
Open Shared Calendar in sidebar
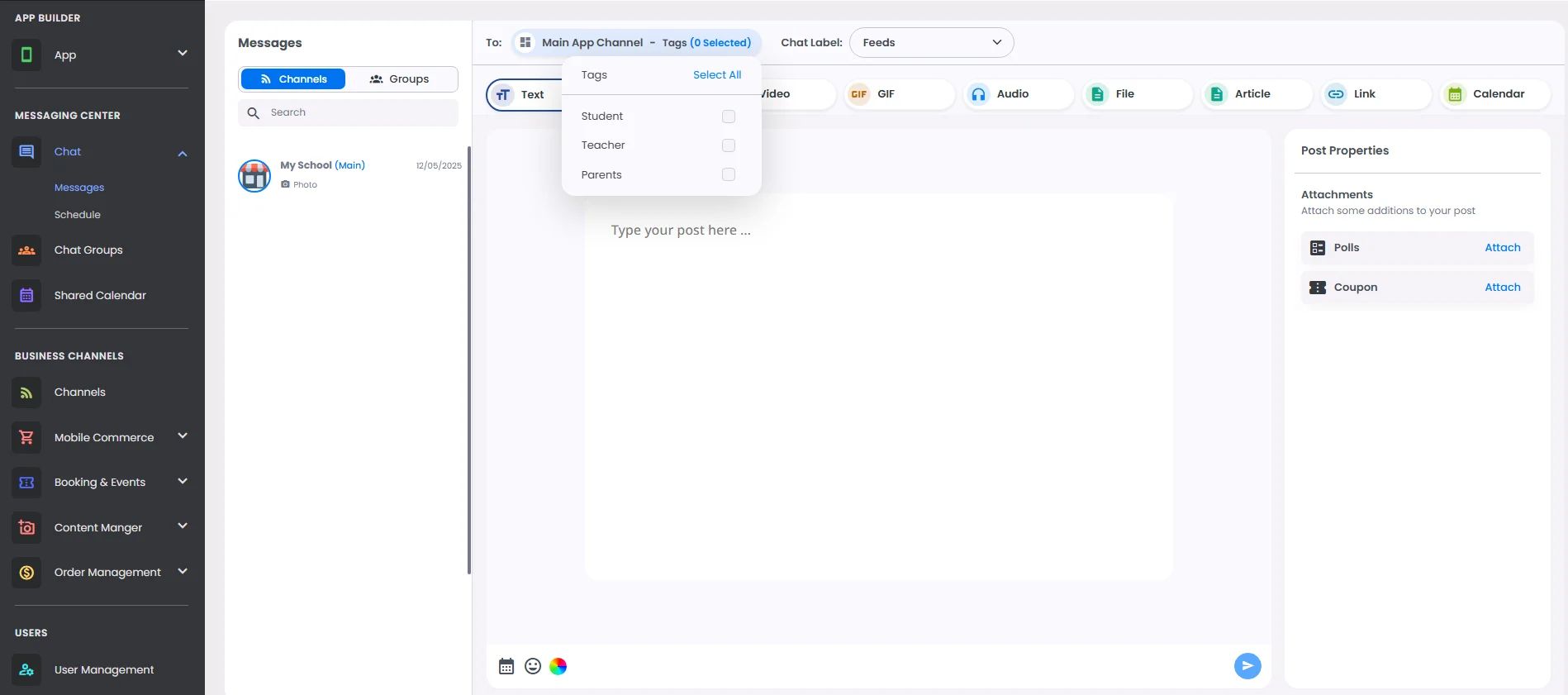click(100, 295)
